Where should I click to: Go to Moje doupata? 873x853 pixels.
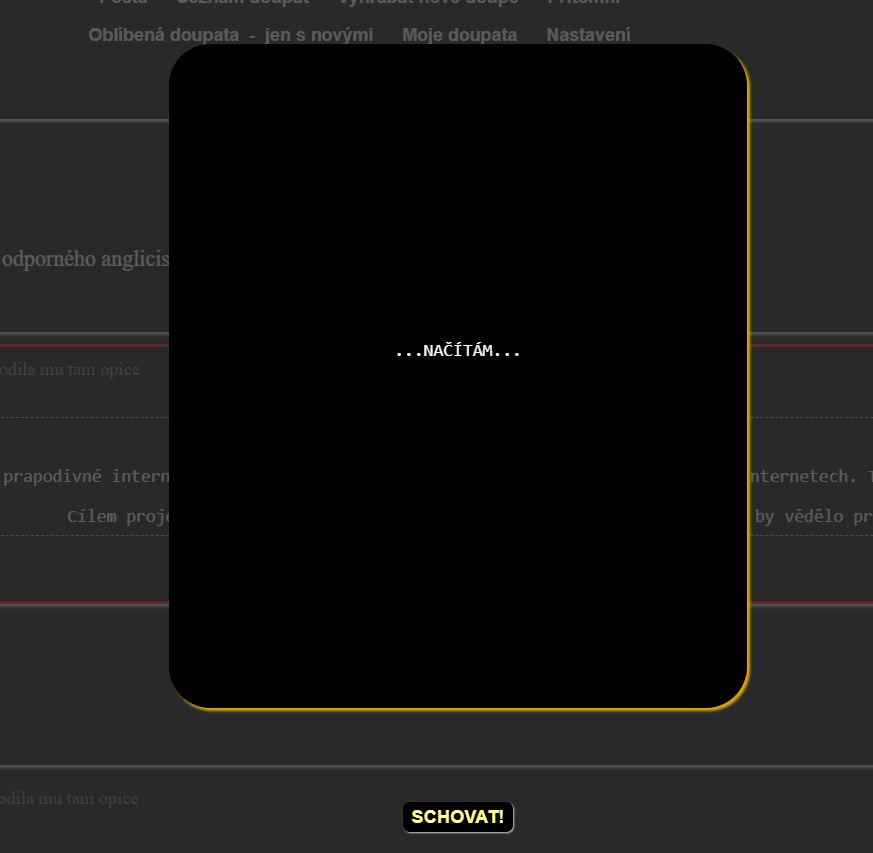tap(459, 35)
